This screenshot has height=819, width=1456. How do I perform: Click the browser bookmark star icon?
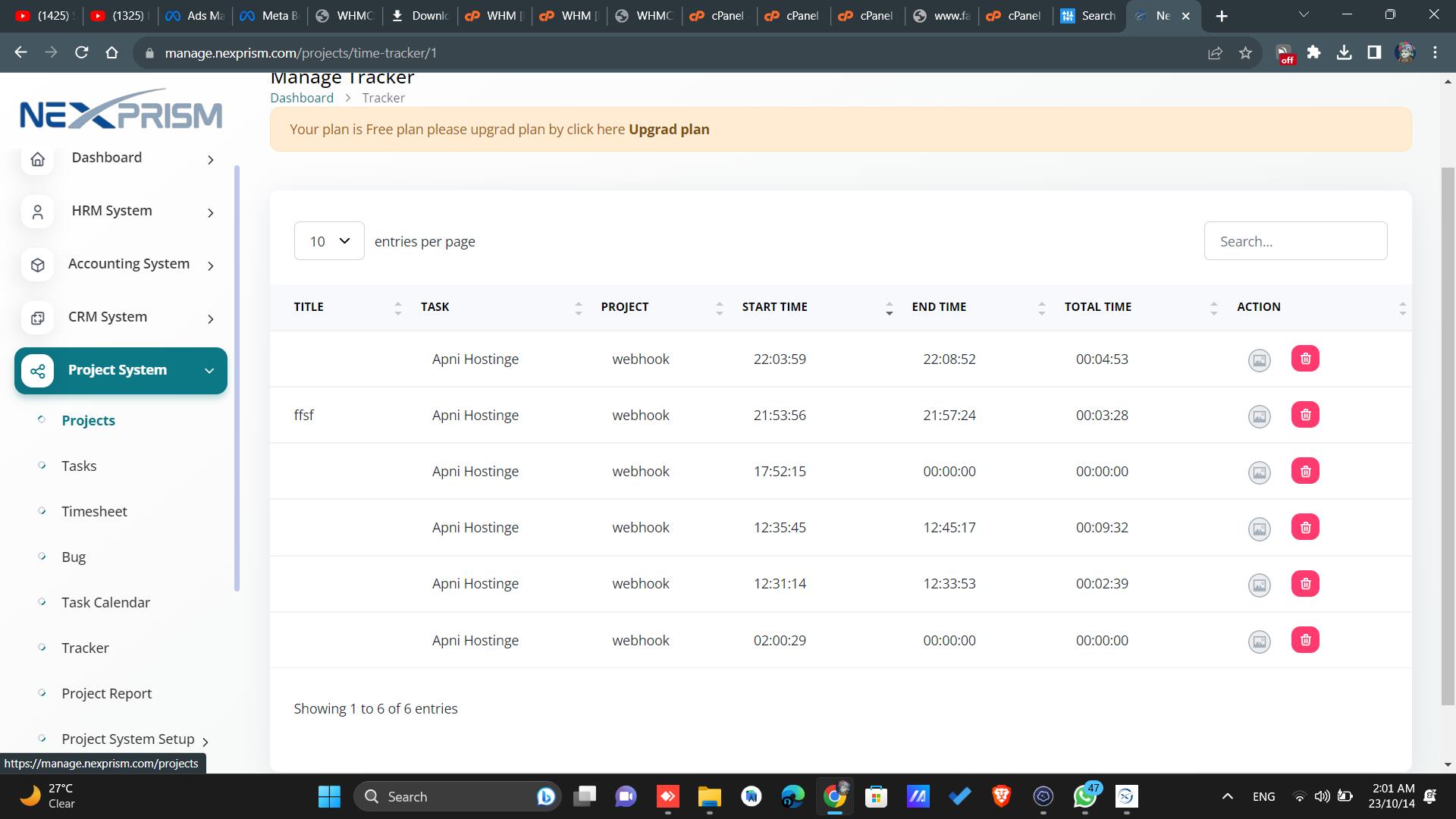pos(1245,53)
